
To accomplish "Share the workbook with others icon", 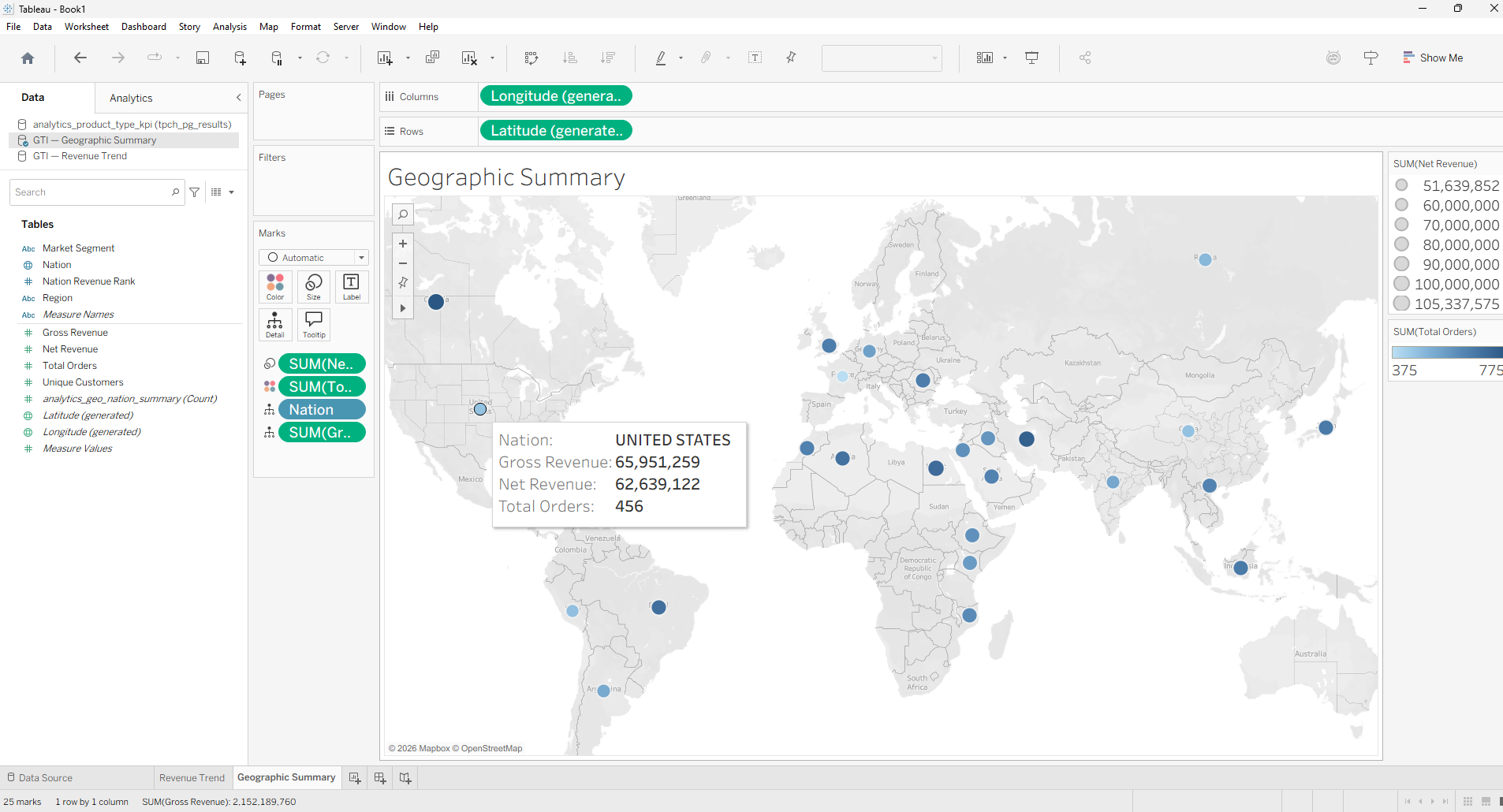I will click(x=1085, y=58).
